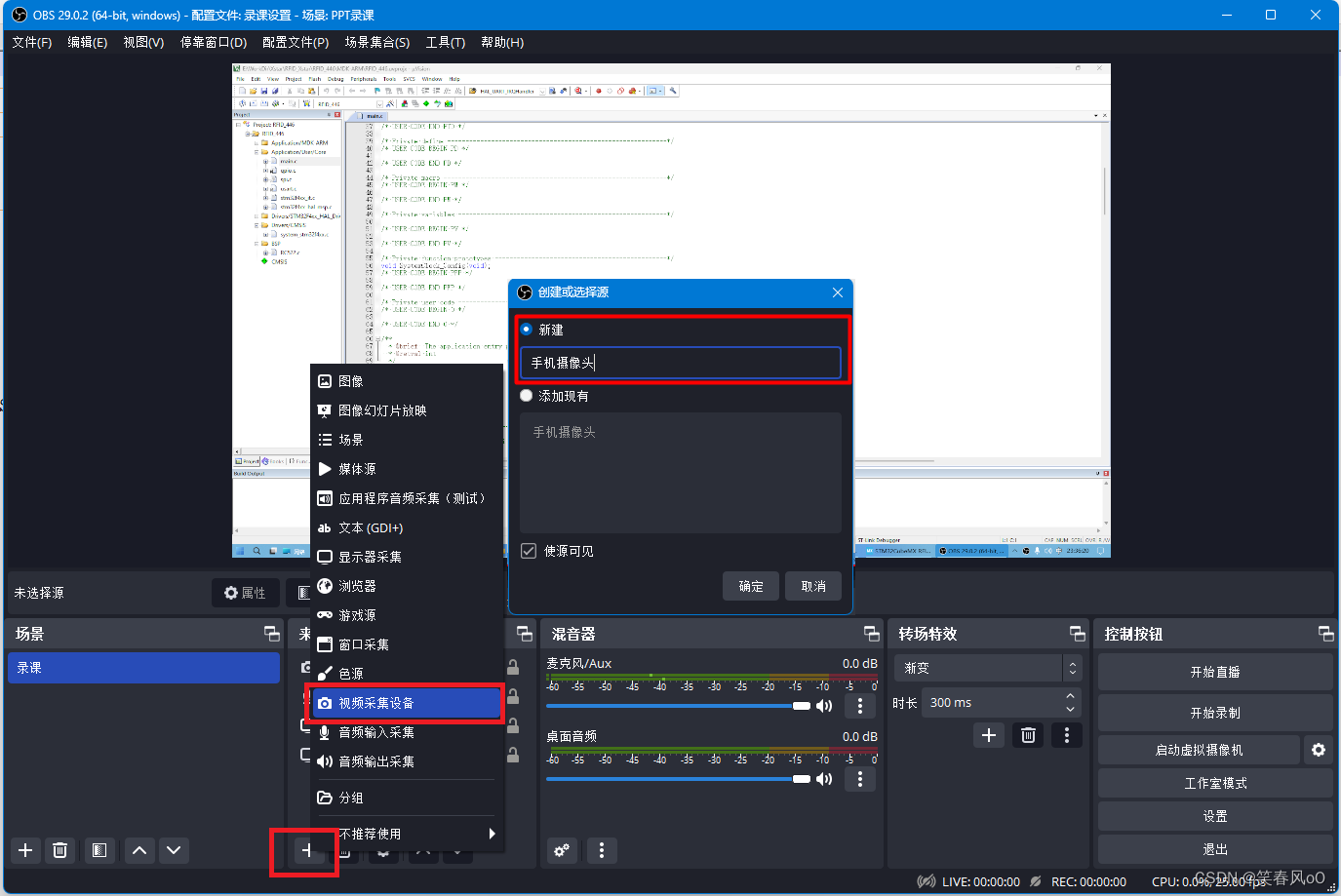Open scene filters in the scenes dock toolbar
Image resolution: width=1341 pixels, height=896 pixels.
click(x=99, y=850)
